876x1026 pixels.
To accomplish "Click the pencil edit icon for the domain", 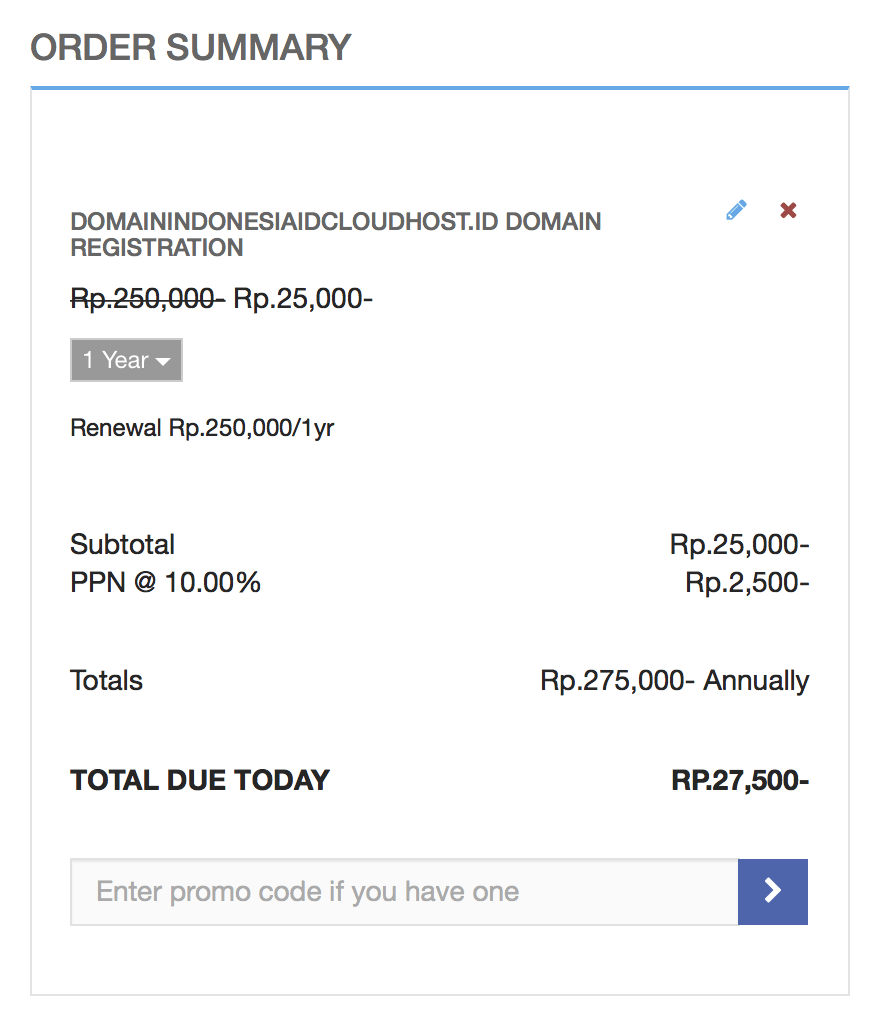I will (737, 210).
